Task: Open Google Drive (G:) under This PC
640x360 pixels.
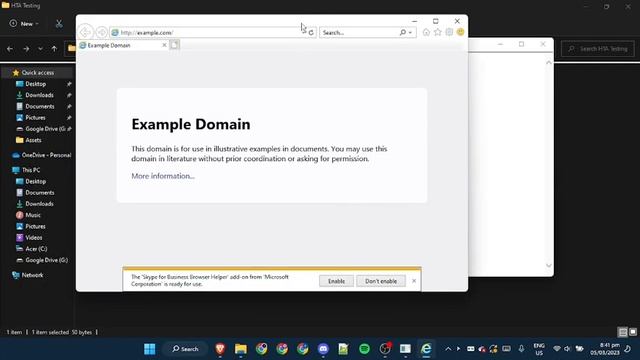Action: click(x=46, y=260)
